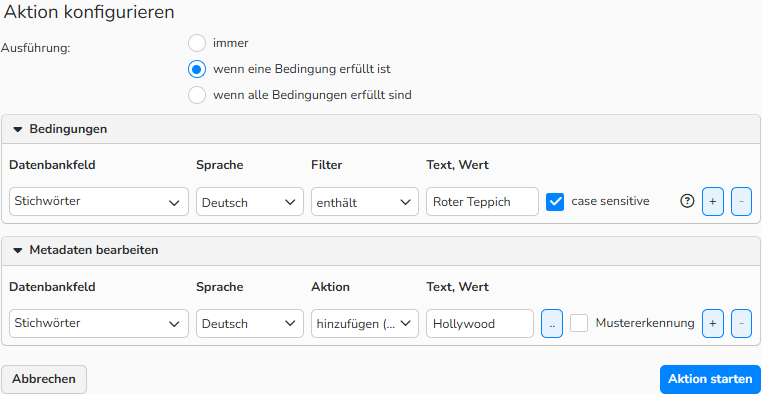Enable the Mustererkennung checkbox
Image resolution: width=762 pixels, height=394 pixels.
(x=579, y=323)
